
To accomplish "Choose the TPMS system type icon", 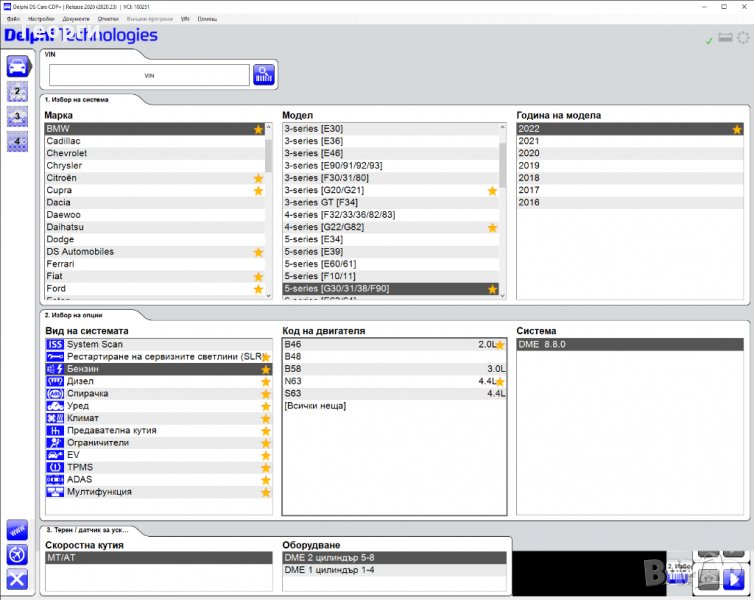I will point(55,467).
